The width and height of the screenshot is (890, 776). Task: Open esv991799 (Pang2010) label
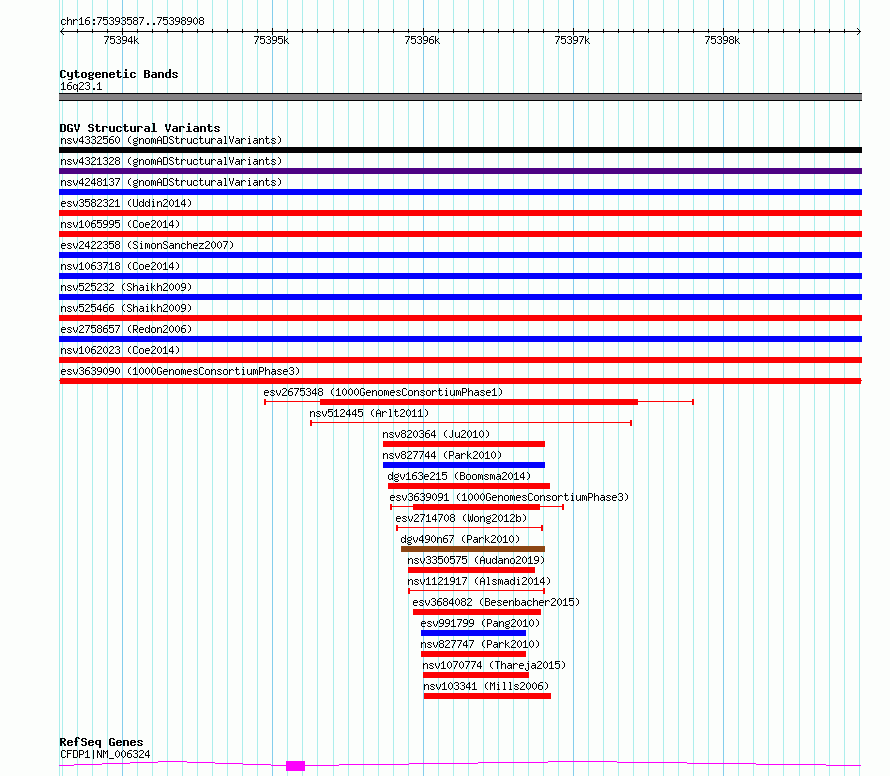(480, 623)
